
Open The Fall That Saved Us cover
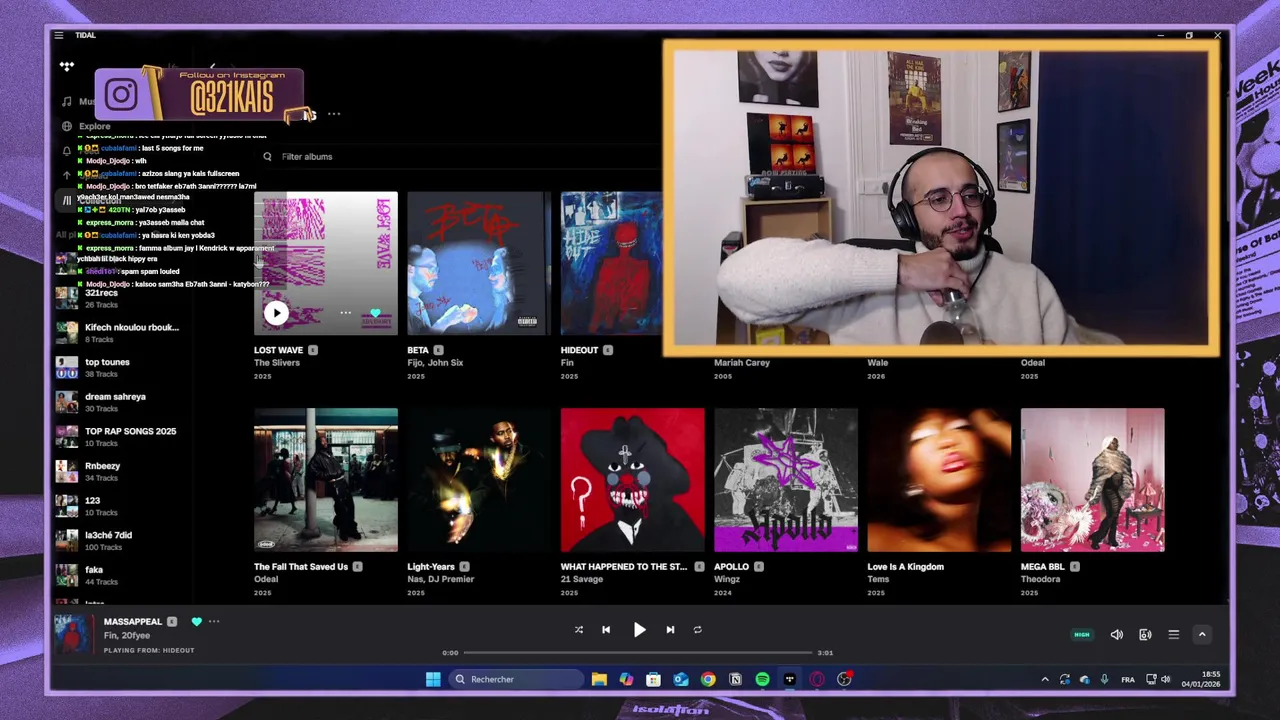[x=326, y=480]
